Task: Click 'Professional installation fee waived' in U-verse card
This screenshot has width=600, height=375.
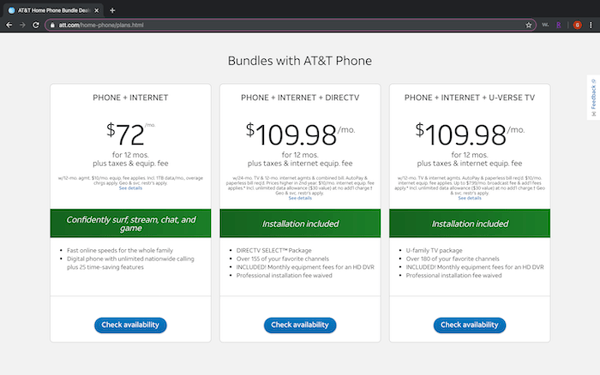Action: pyautogui.click(x=454, y=276)
